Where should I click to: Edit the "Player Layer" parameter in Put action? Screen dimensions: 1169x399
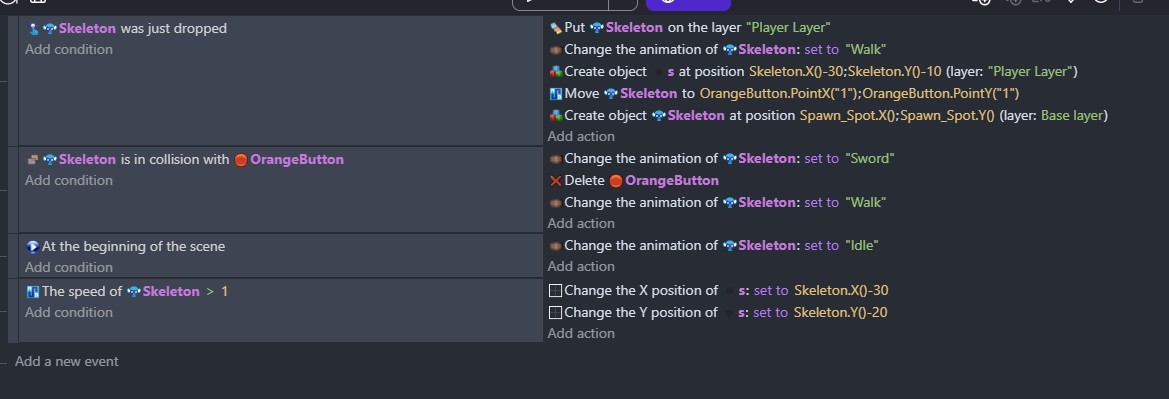pos(788,28)
